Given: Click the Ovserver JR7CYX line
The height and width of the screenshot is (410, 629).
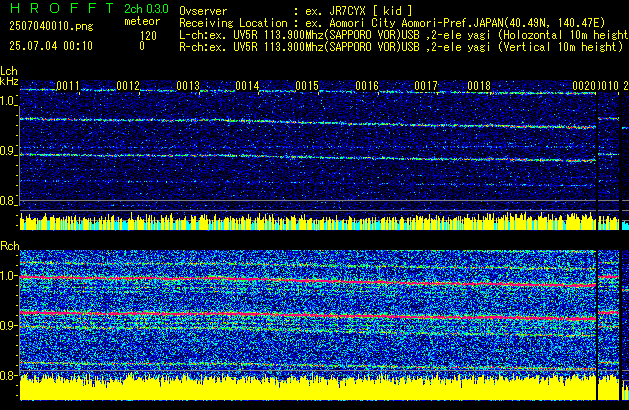Looking at the screenshot, I should [296, 11].
